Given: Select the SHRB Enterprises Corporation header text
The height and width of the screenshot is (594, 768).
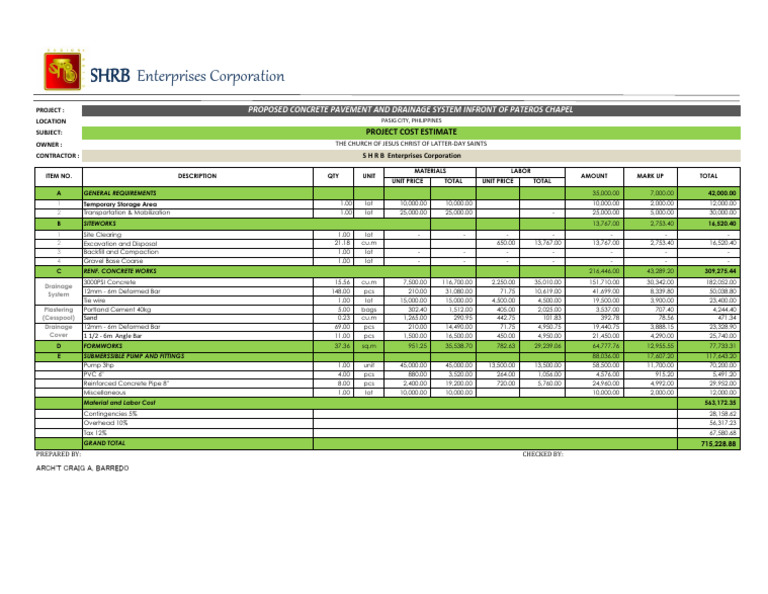Looking at the screenshot, I should (x=187, y=76).
